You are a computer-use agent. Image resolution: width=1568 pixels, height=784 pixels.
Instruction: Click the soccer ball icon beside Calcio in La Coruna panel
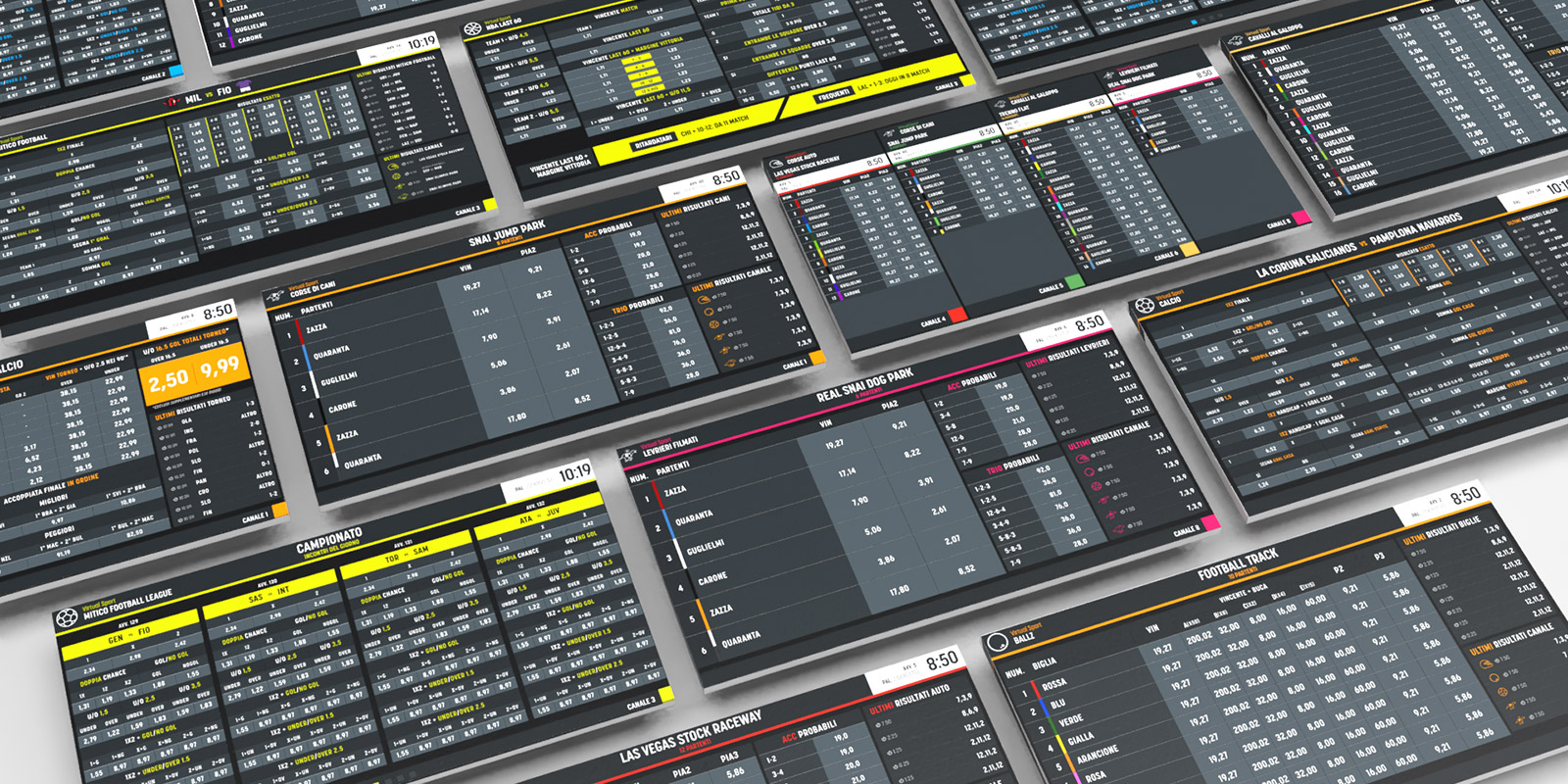click(1144, 307)
